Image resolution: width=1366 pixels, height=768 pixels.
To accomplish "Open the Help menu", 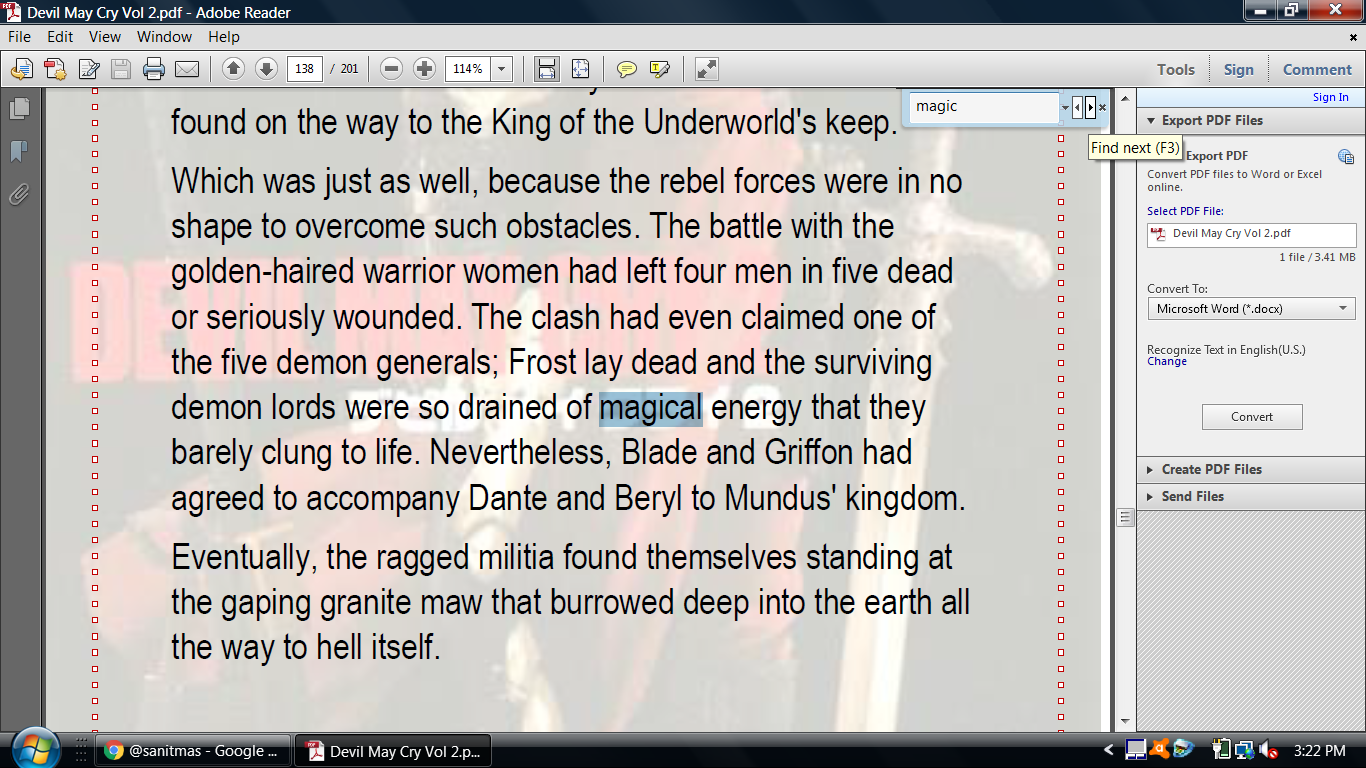I will [224, 37].
